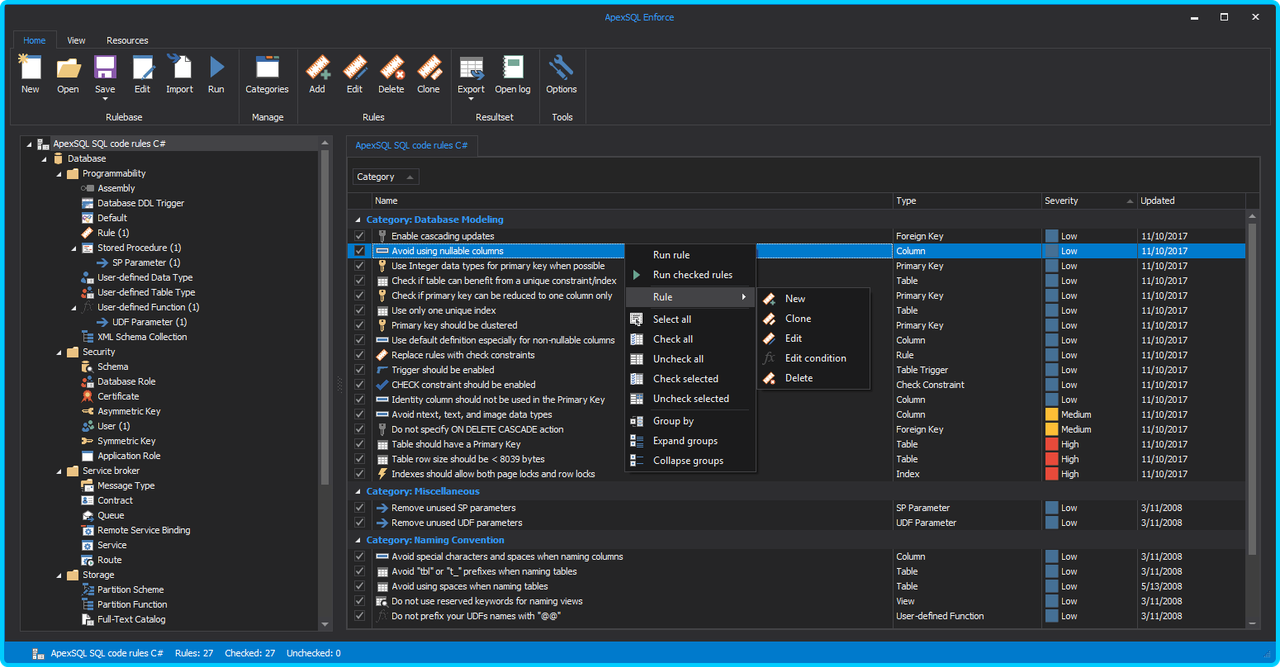Select Database DDL Trigger node
1280x667 pixels.
click(x=141, y=203)
